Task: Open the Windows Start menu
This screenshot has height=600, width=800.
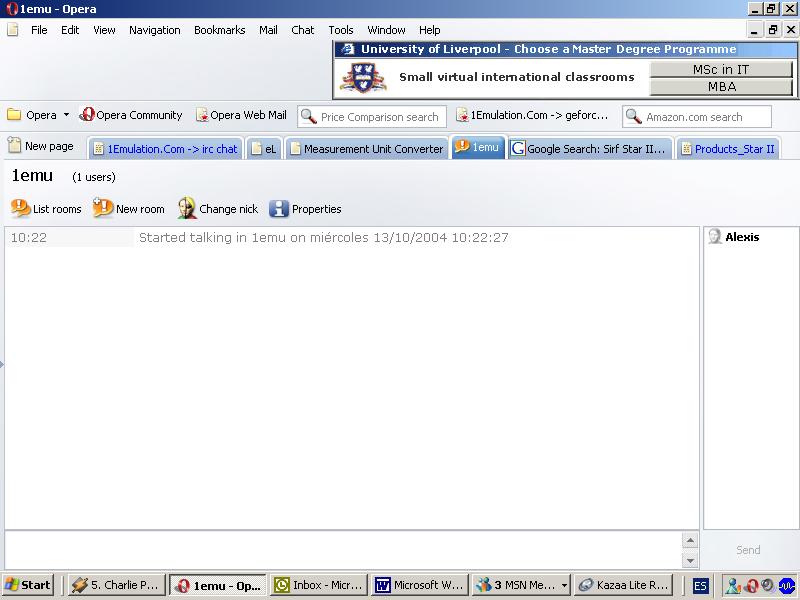Action: tap(28, 585)
